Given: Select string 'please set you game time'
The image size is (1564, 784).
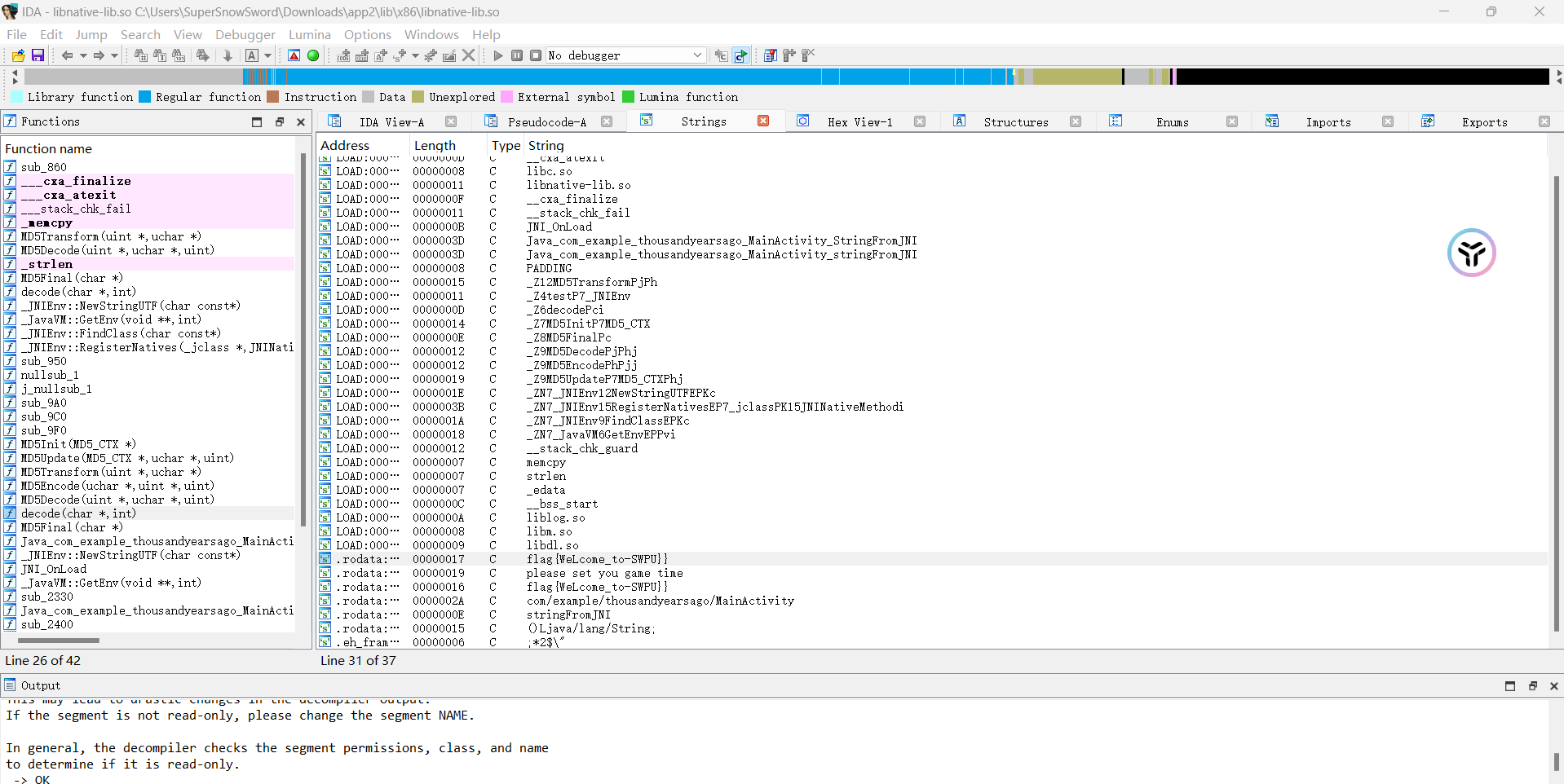Looking at the screenshot, I should (x=932, y=573).
